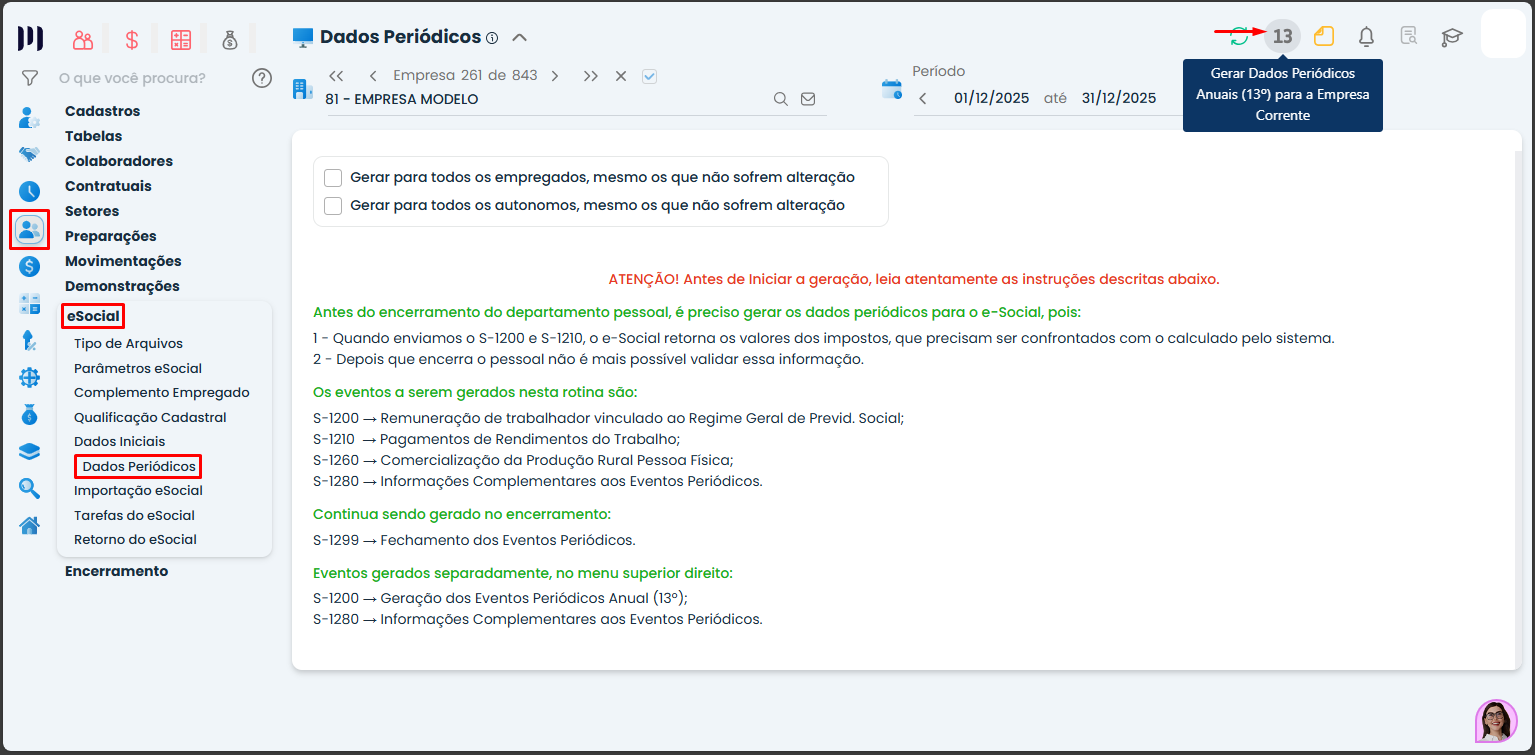The width and height of the screenshot is (1535, 755).
Task: Go to next company arrow
Action: (555, 76)
